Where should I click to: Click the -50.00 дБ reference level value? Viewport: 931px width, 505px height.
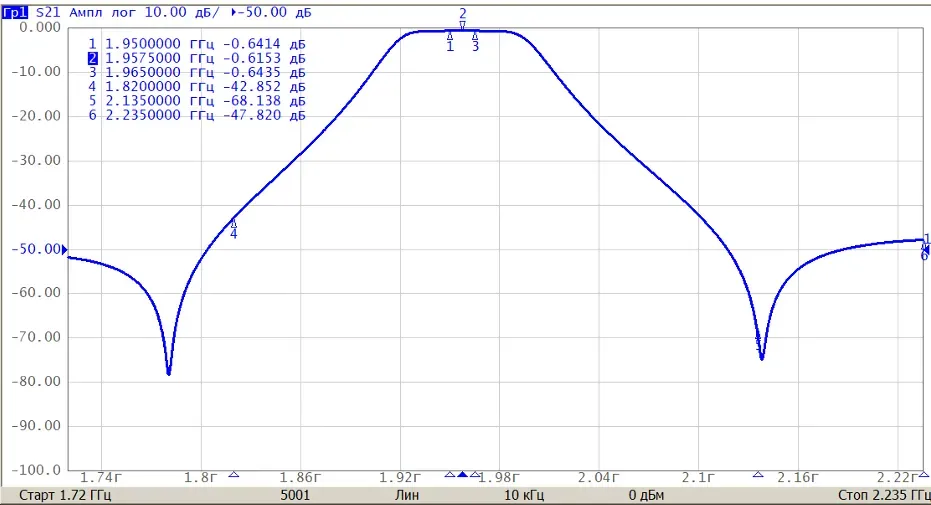click(274, 12)
